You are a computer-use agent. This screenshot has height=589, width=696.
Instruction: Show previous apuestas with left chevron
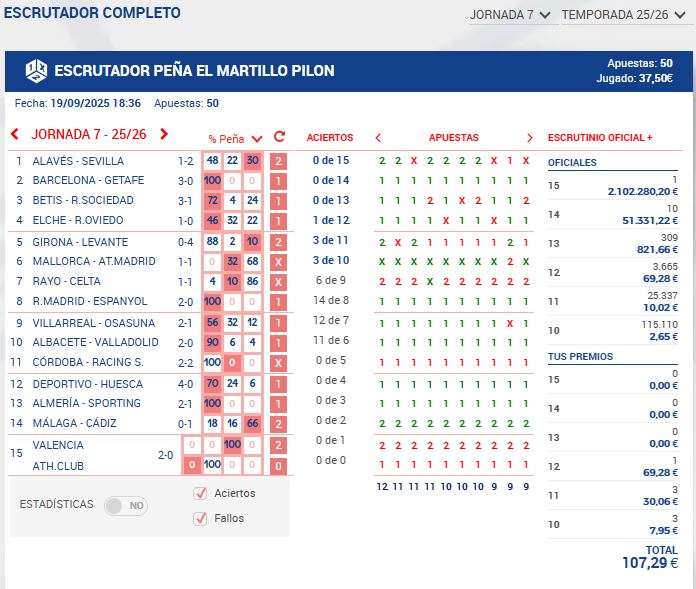[378, 138]
